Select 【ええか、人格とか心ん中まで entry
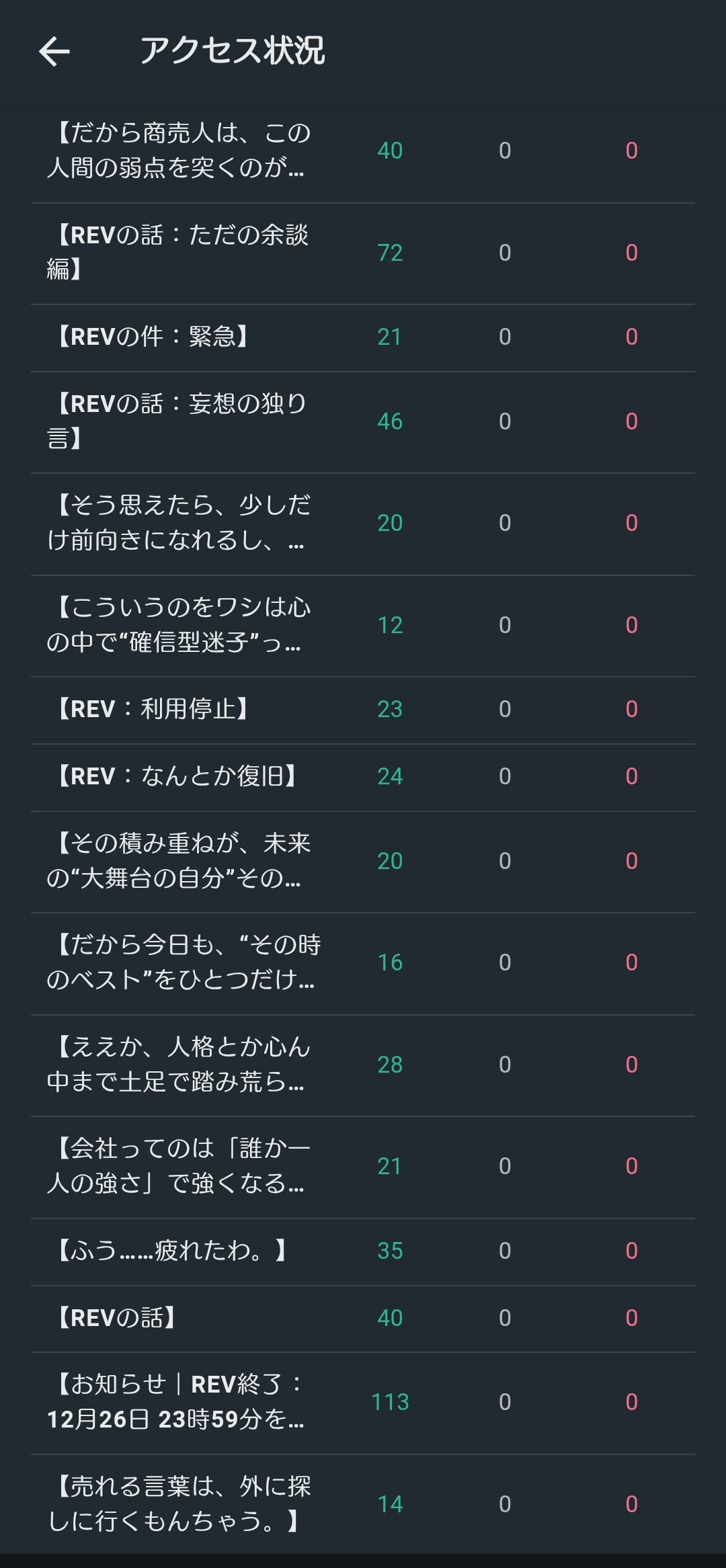 coord(177,1065)
